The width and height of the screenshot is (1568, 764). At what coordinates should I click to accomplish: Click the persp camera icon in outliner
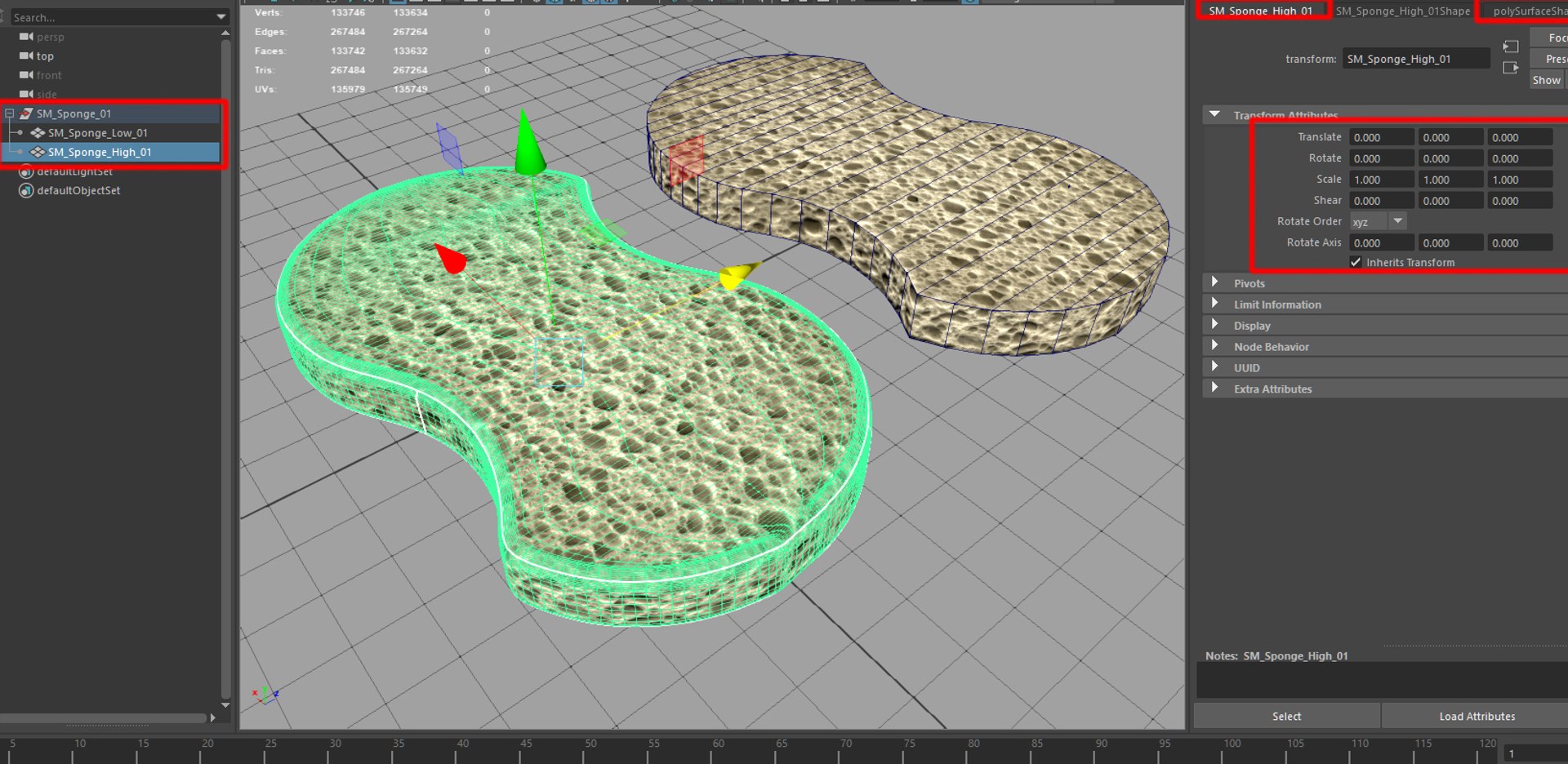(26, 37)
